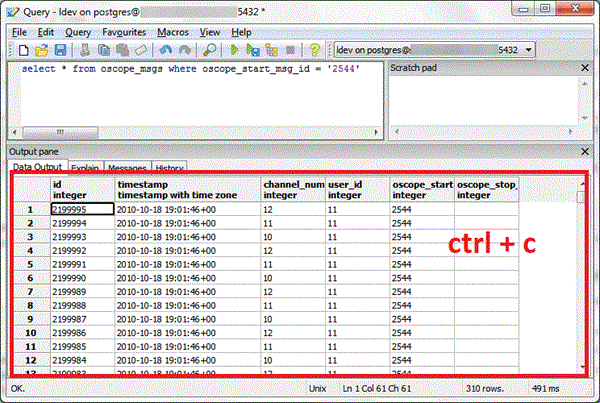Click the Cut scissors icon
Image resolution: width=600 pixels, height=403 pixels.
pos(86,49)
